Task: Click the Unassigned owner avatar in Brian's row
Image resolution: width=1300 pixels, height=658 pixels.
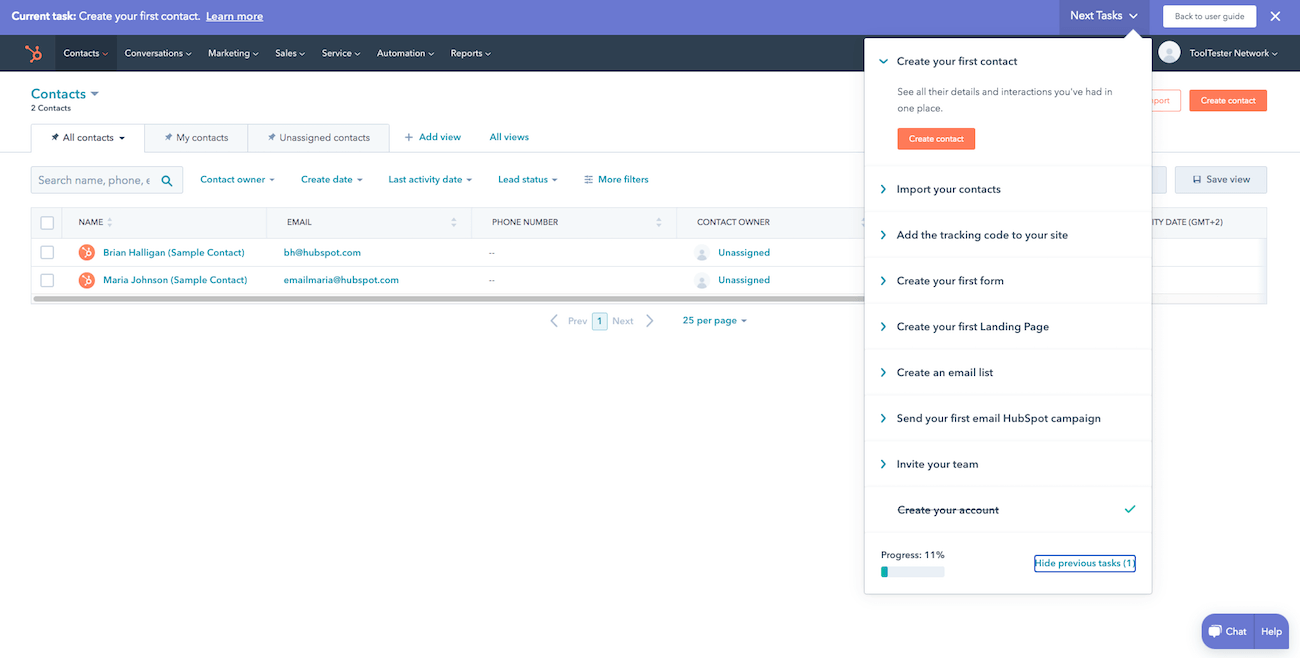Action: coord(702,253)
